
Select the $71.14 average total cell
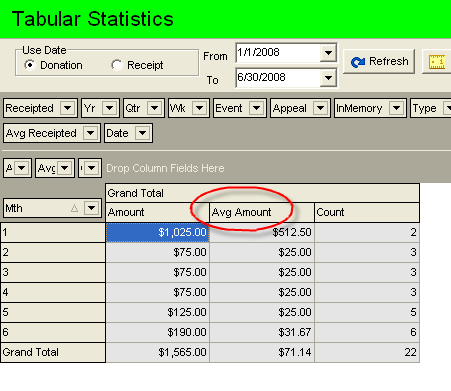click(x=262, y=352)
